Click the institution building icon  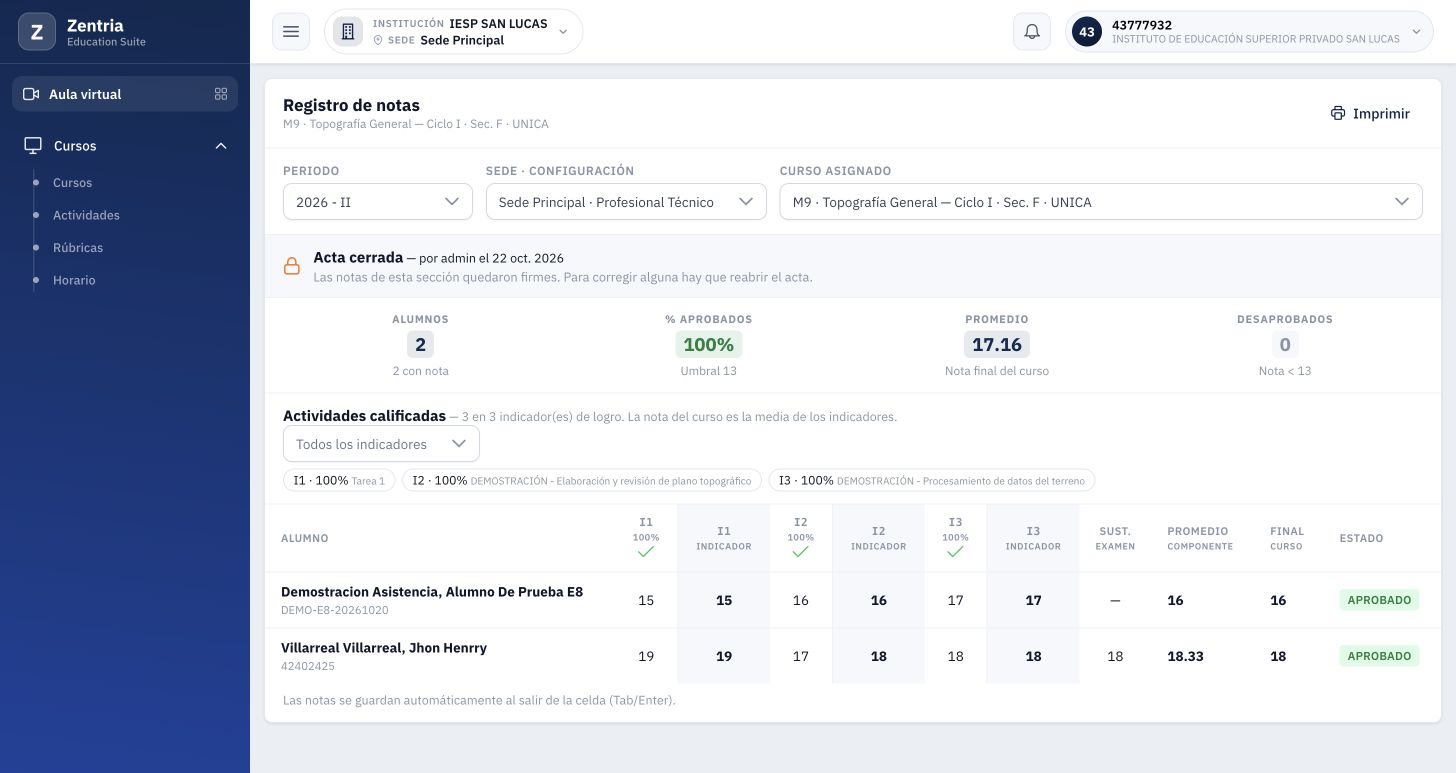[x=348, y=32]
